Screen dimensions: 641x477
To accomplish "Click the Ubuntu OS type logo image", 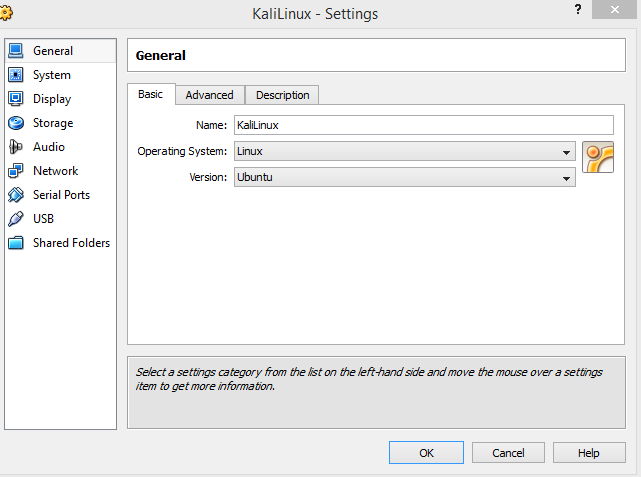I will click(598, 157).
